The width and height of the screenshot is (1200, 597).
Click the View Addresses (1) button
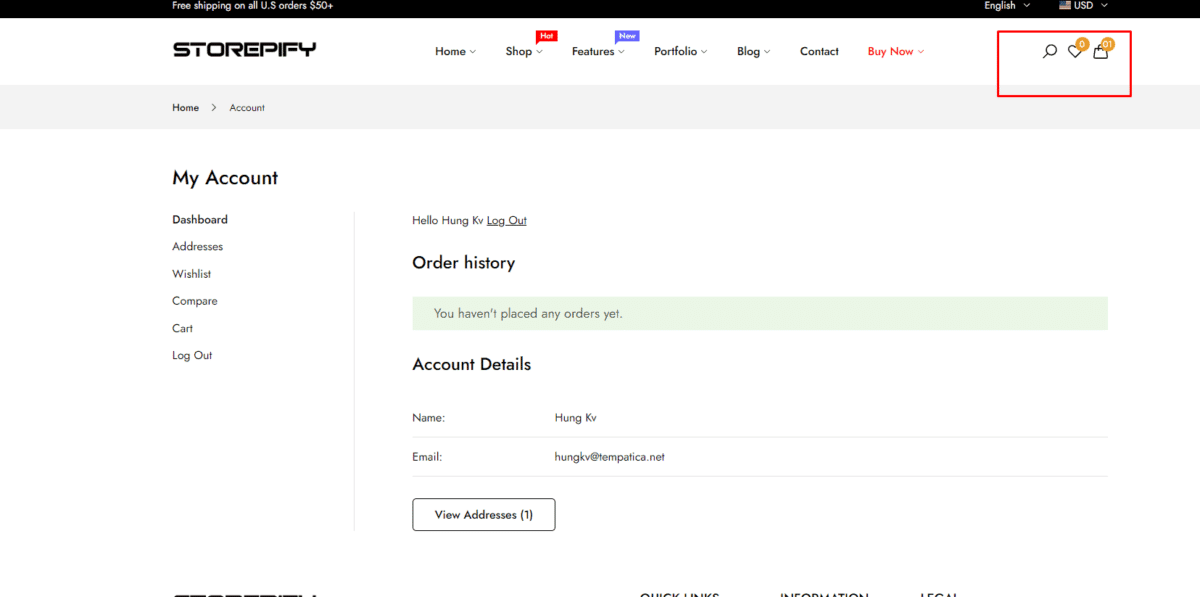pyautogui.click(x=483, y=515)
